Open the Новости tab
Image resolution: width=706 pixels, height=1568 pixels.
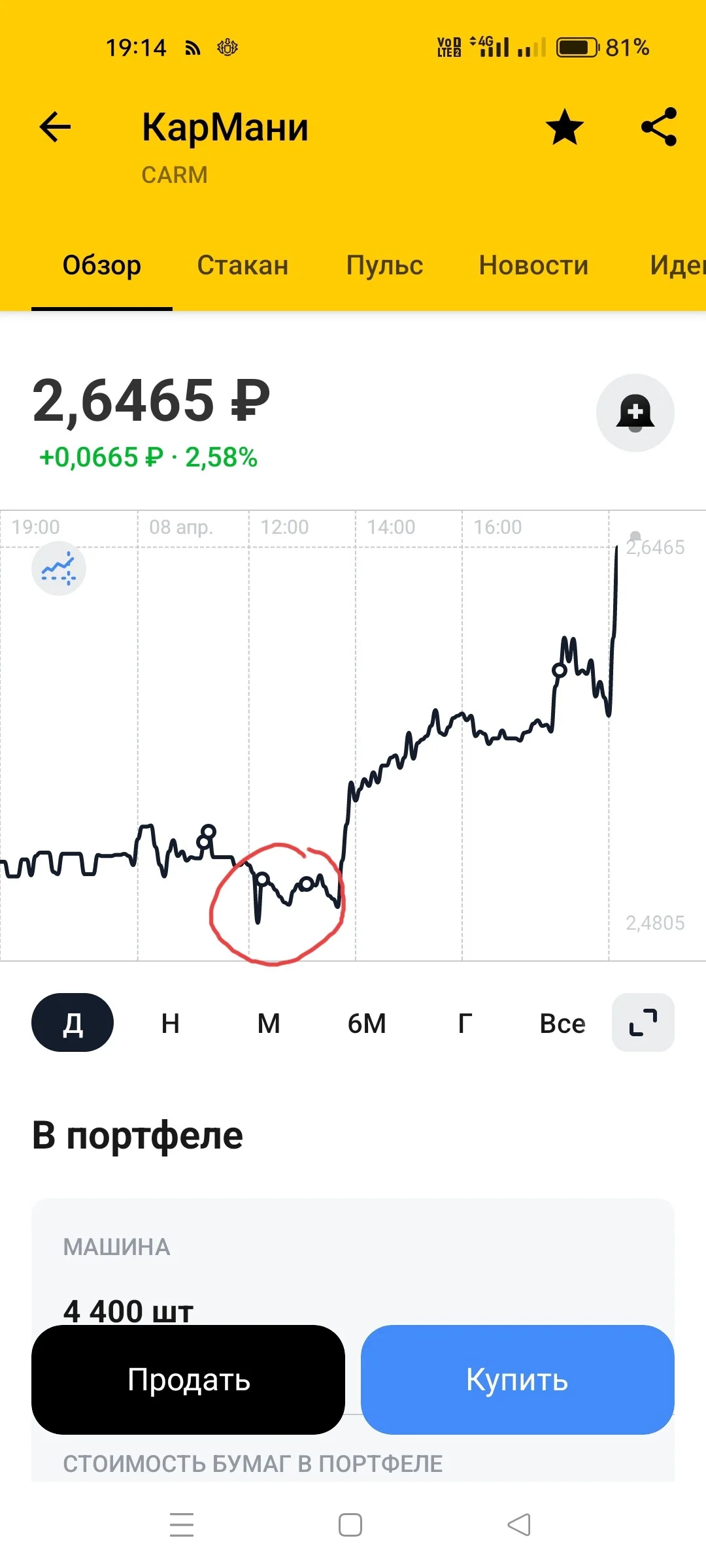[533, 265]
